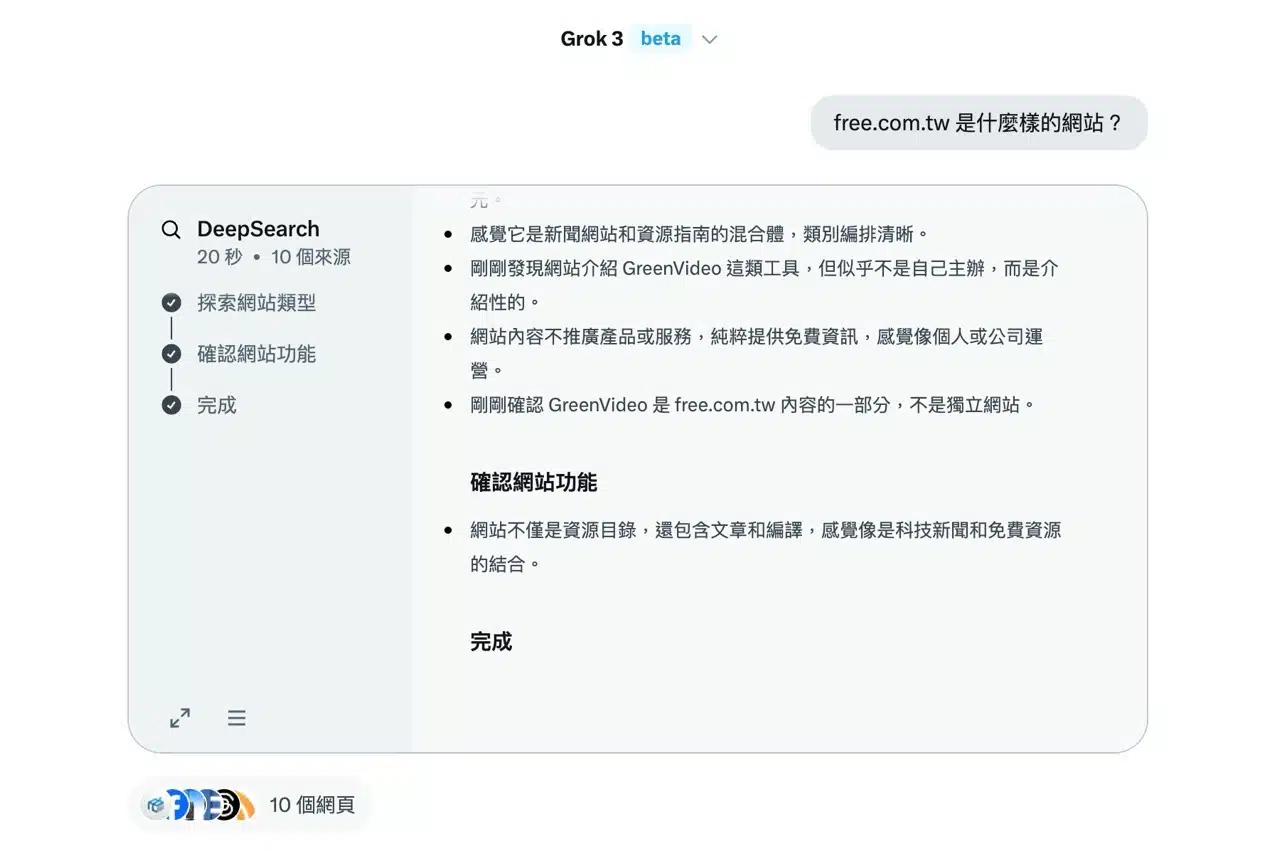Open the 10 個網頁 sources button

312,805
